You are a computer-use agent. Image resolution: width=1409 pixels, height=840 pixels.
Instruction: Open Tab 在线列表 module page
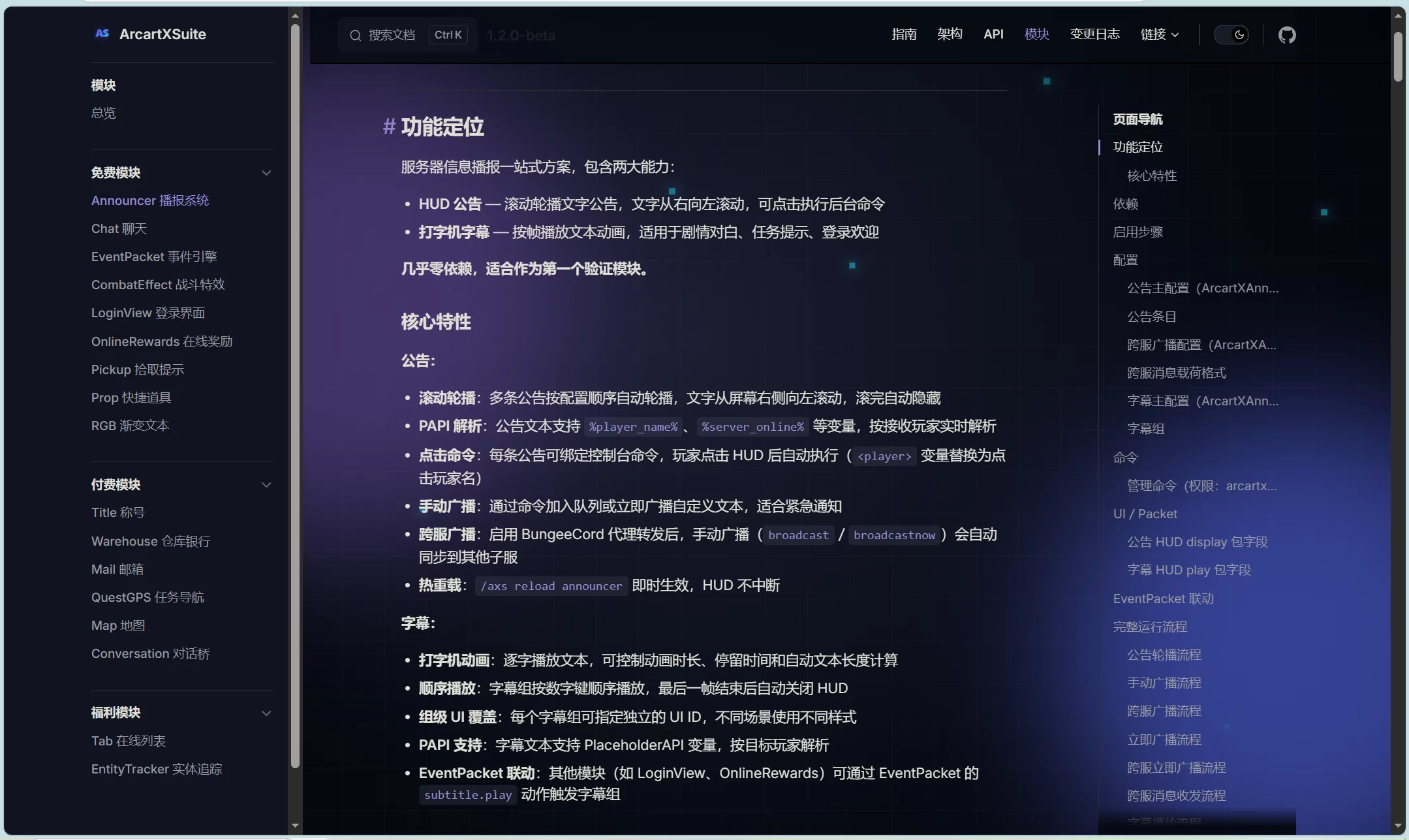point(129,741)
